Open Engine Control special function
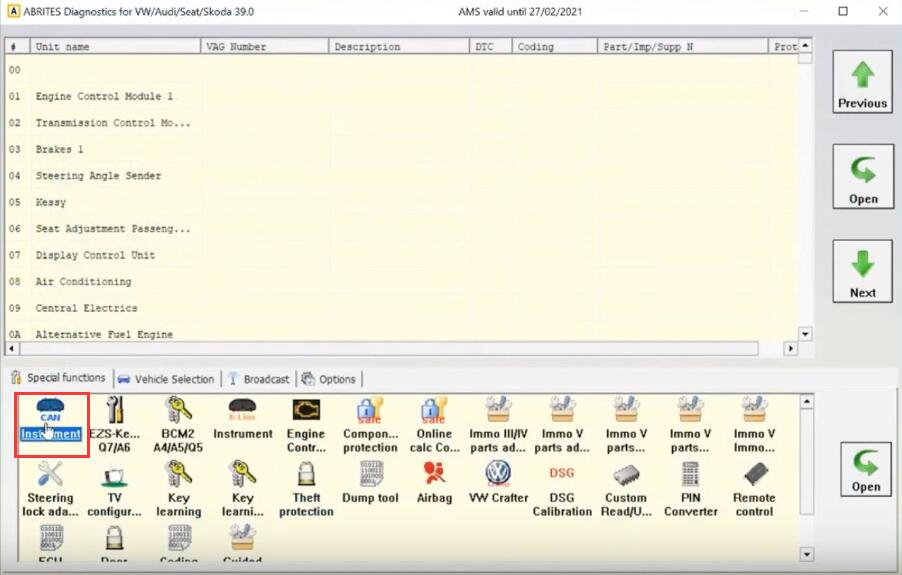 pos(306,425)
